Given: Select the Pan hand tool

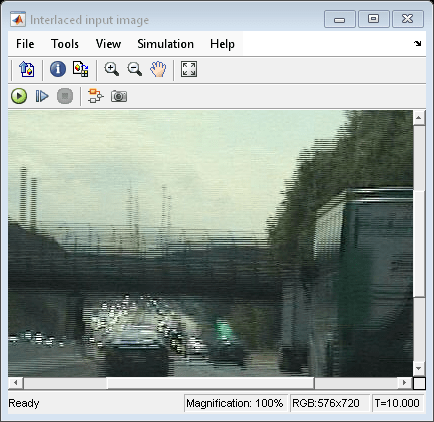Looking at the screenshot, I should pyautogui.click(x=158, y=69).
